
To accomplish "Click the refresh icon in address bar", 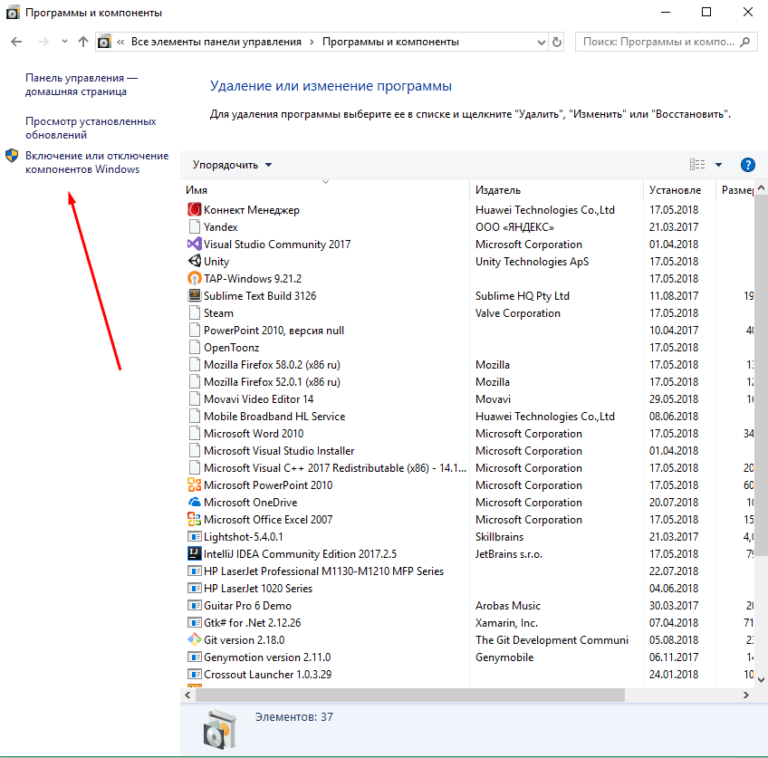I will pos(557,42).
